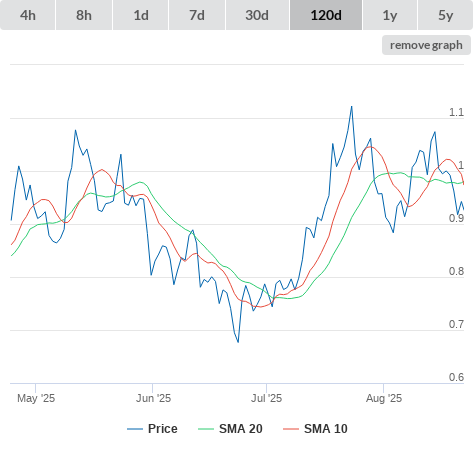Click the remove graph button
474x455 pixels.
[426, 45]
